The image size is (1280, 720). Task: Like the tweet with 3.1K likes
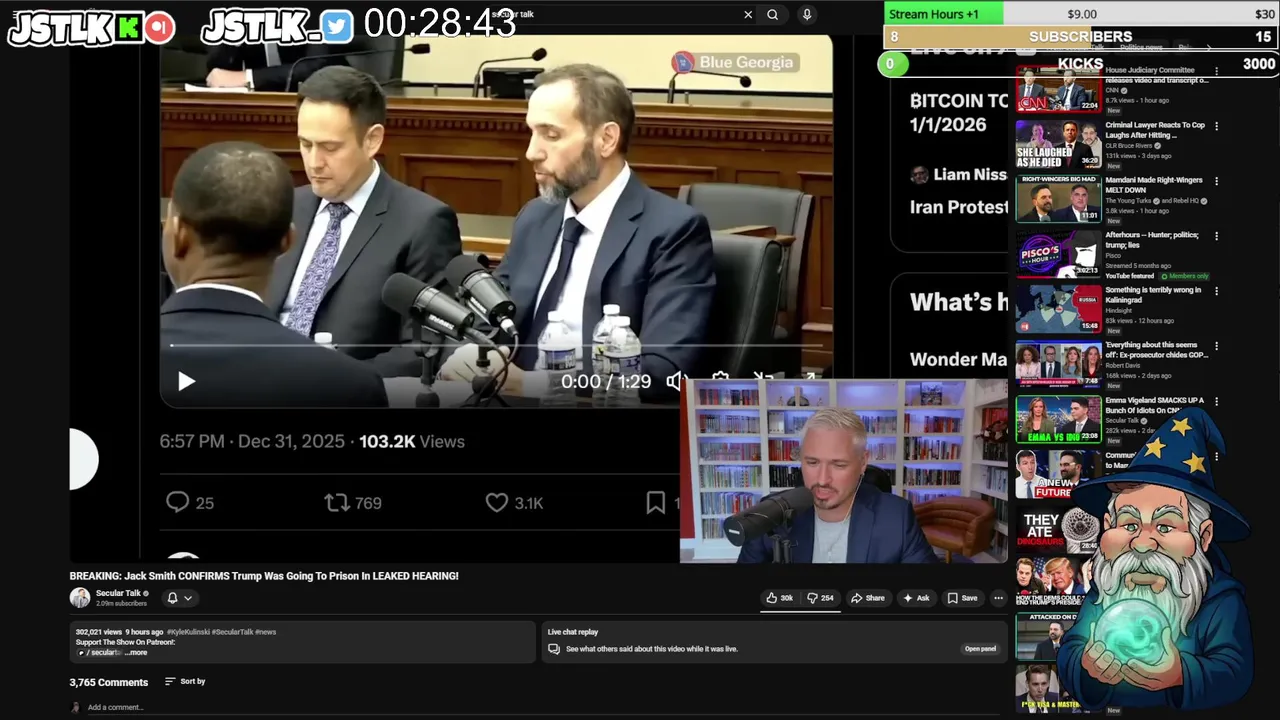pos(514,503)
